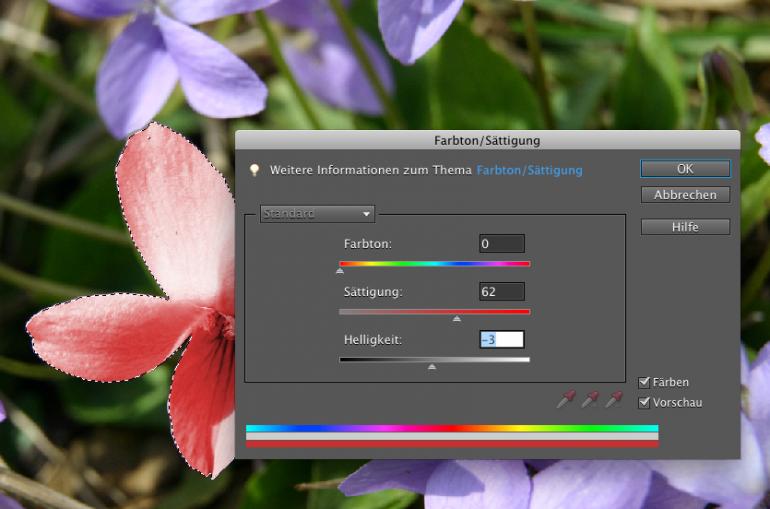Click the first eyedropper tool icon

pyautogui.click(x=566, y=399)
